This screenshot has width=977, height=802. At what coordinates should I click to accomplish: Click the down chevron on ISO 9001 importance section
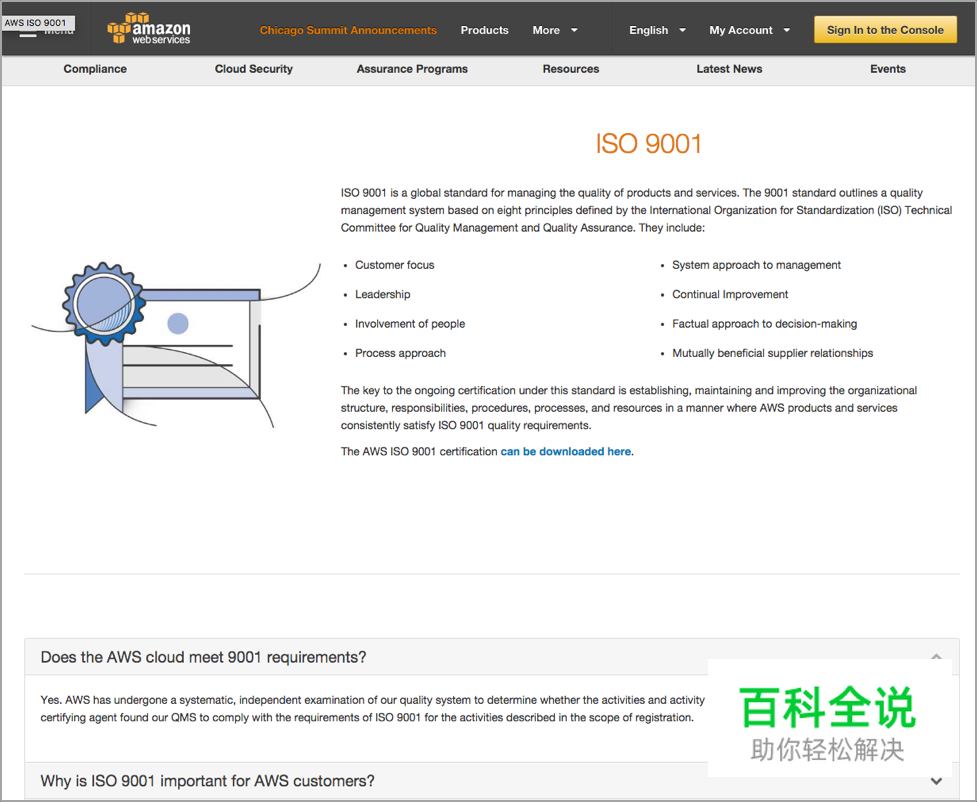(x=936, y=780)
